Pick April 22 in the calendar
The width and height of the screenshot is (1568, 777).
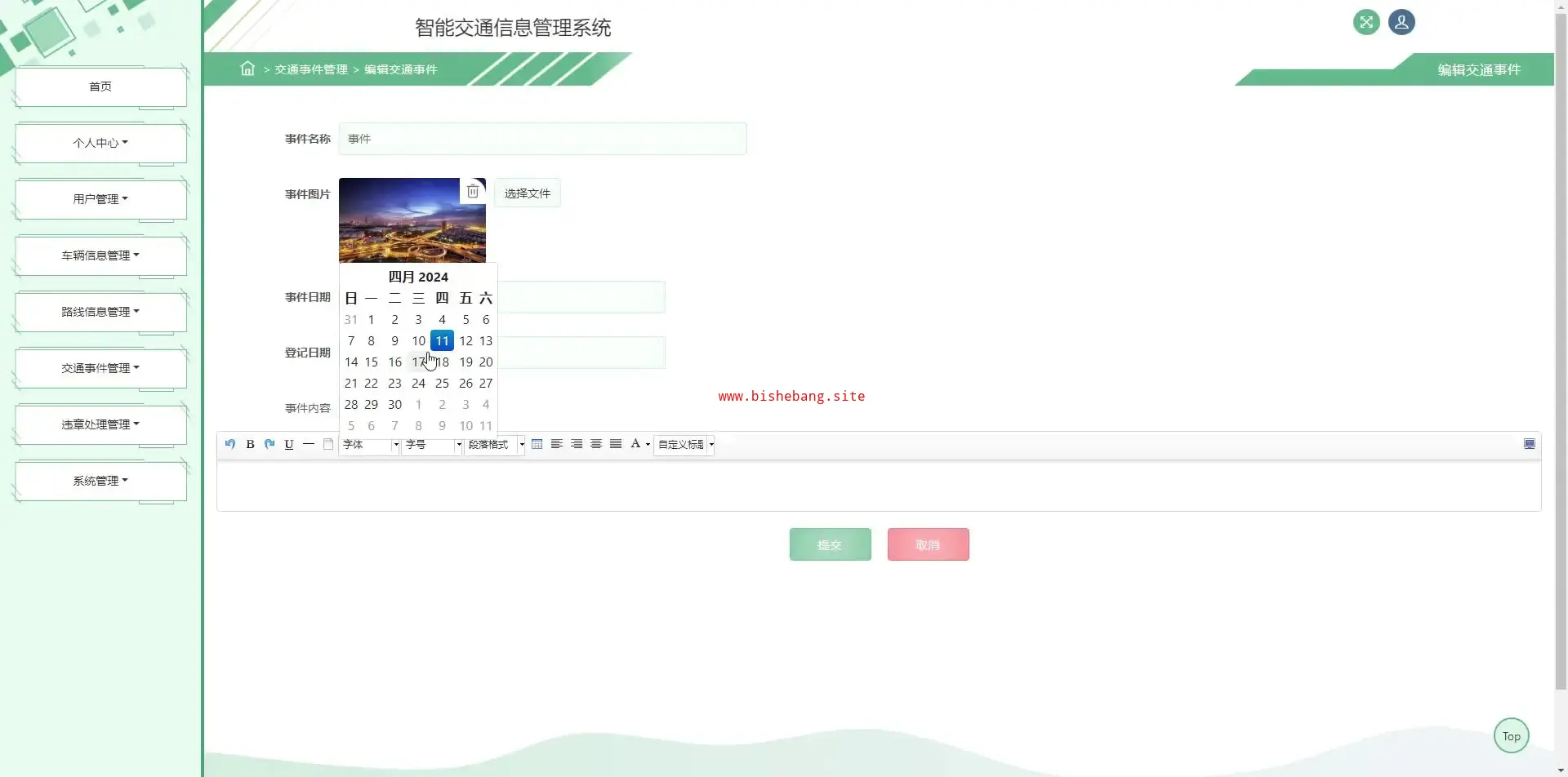click(371, 383)
